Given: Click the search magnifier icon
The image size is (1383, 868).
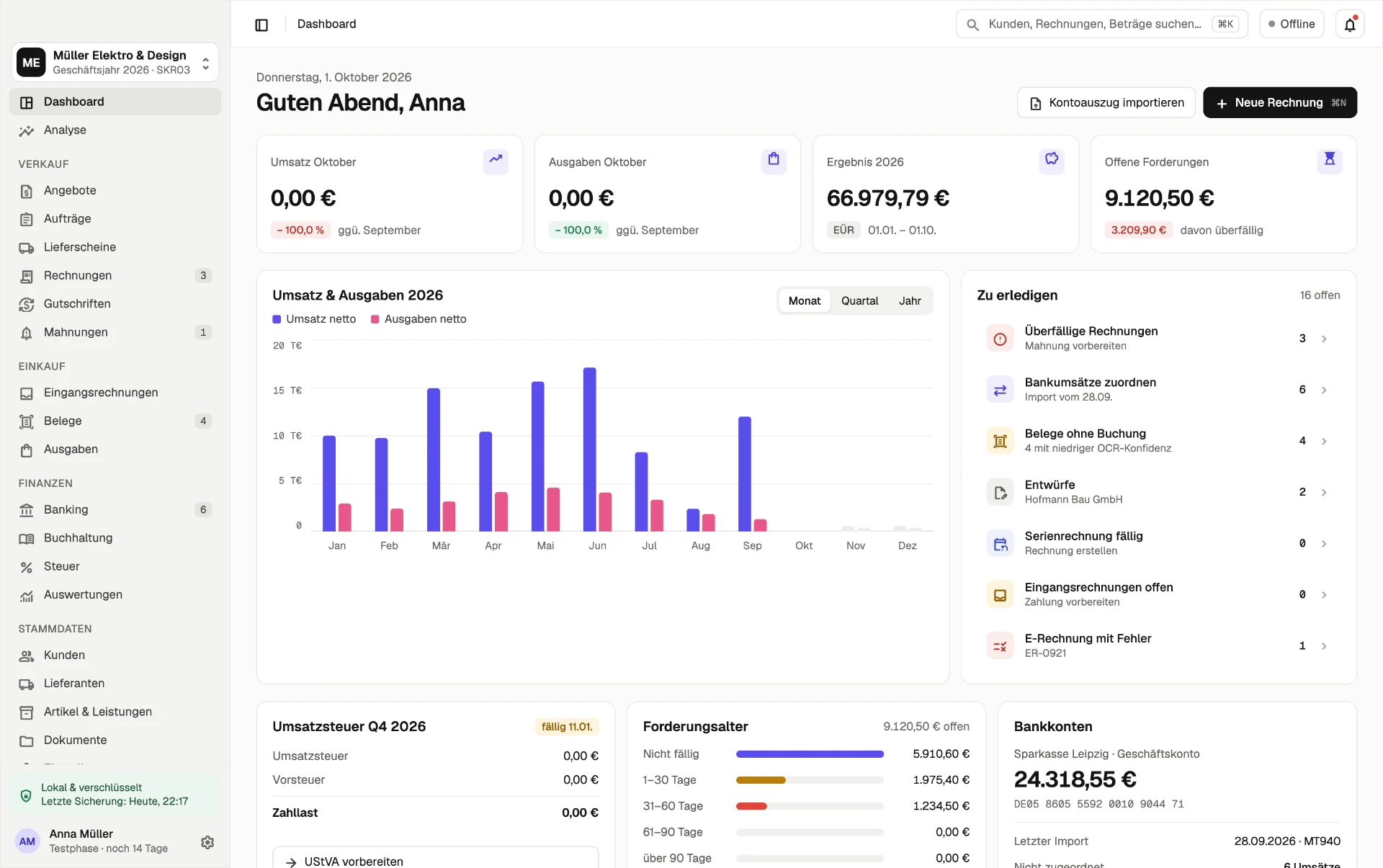Looking at the screenshot, I should 972,24.
